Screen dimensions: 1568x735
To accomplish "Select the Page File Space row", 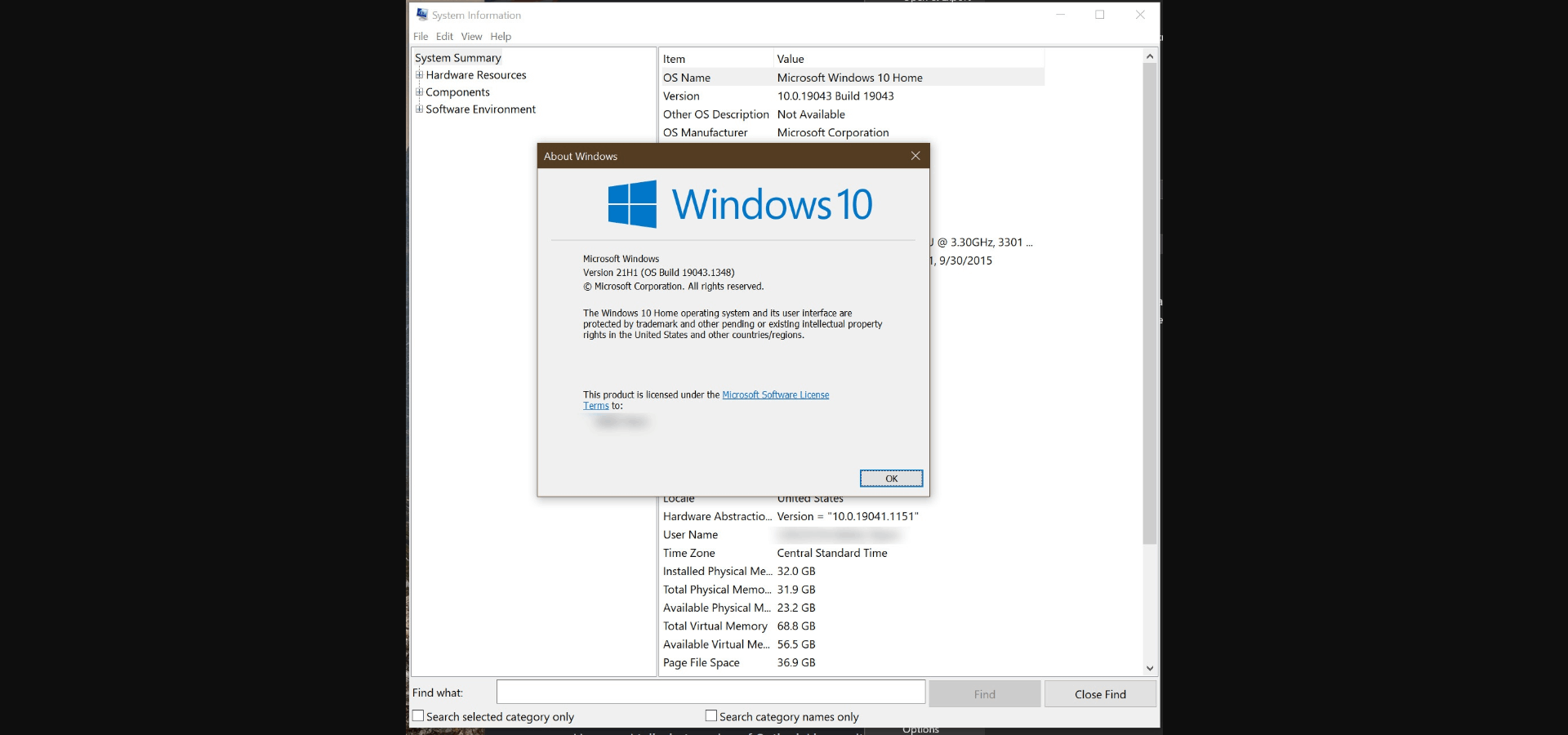I will (x=852, y=662).
